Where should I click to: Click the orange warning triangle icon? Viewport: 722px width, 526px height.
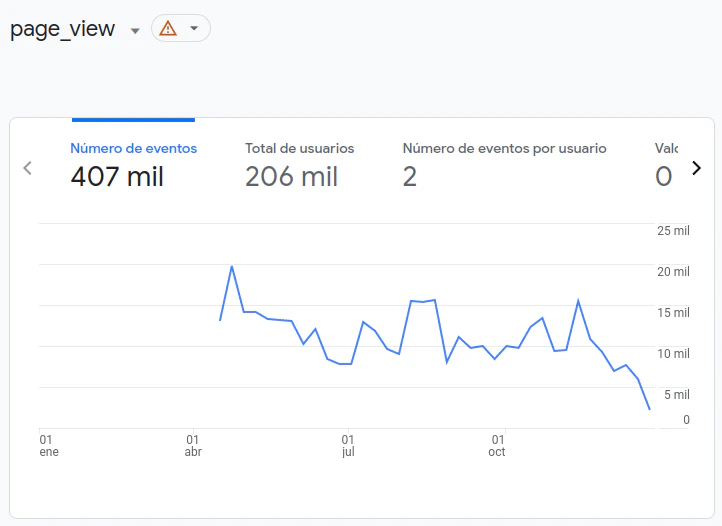coord(168,29)
